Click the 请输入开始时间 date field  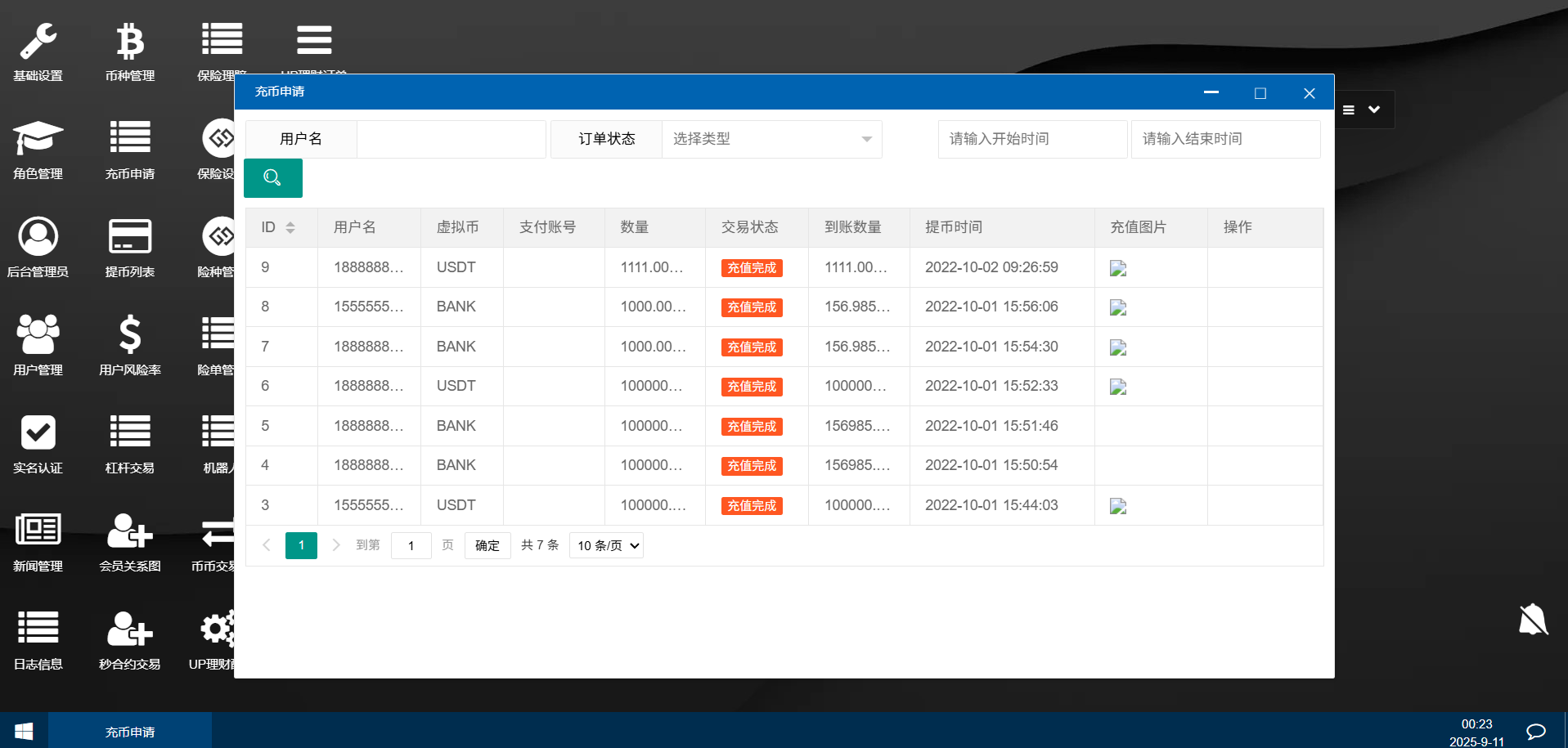pyautogui.click(x=1031, y=139)
